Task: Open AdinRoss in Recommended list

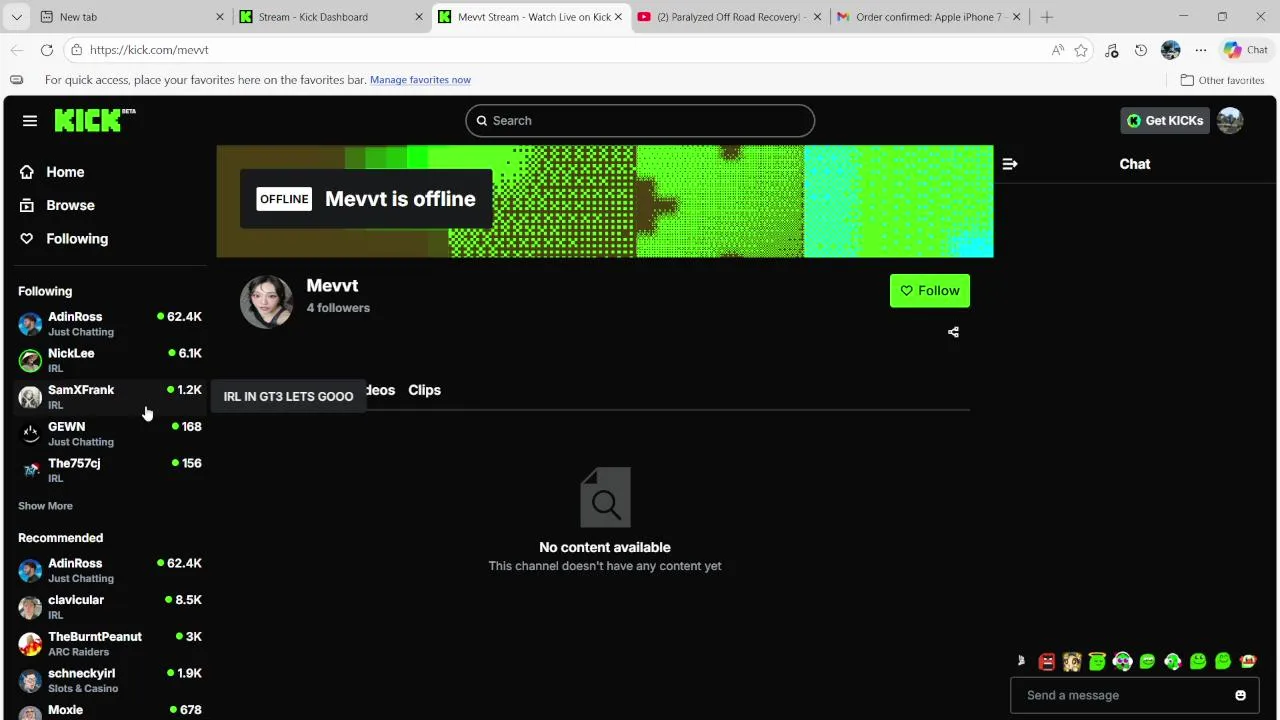Action: click(x=110, y=570)
